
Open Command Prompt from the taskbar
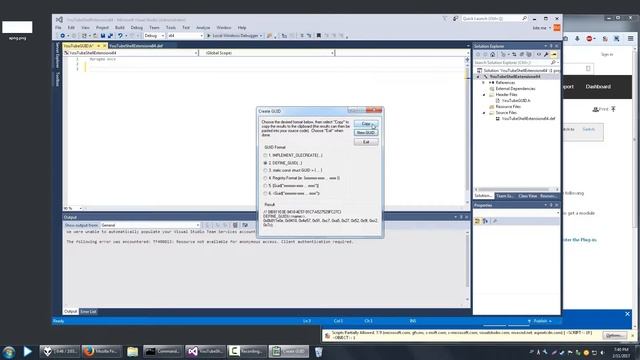(163, 351)
